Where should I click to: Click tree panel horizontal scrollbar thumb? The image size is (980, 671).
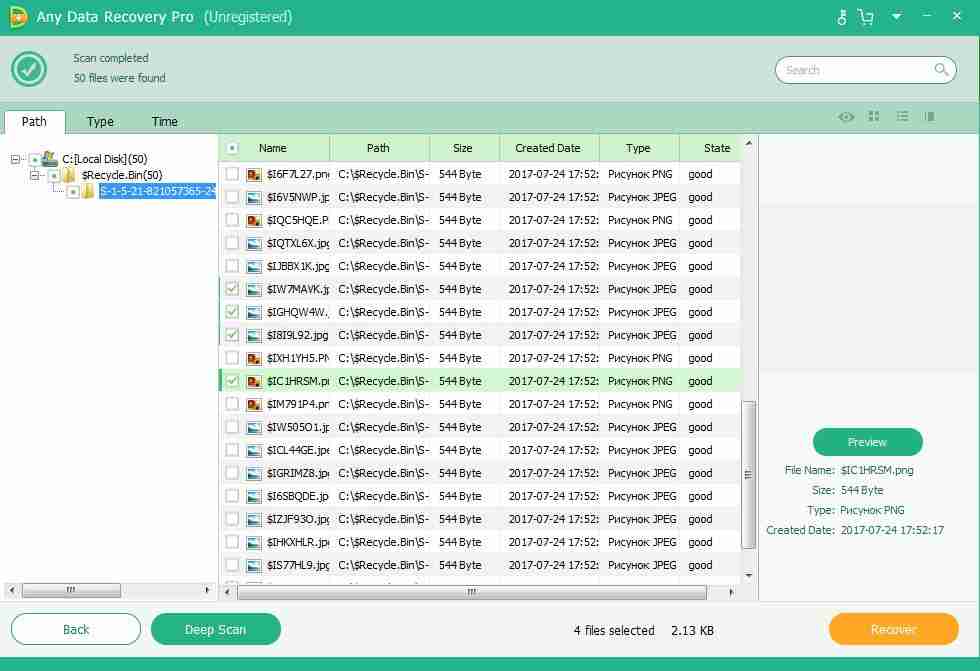tap(71, 589)
